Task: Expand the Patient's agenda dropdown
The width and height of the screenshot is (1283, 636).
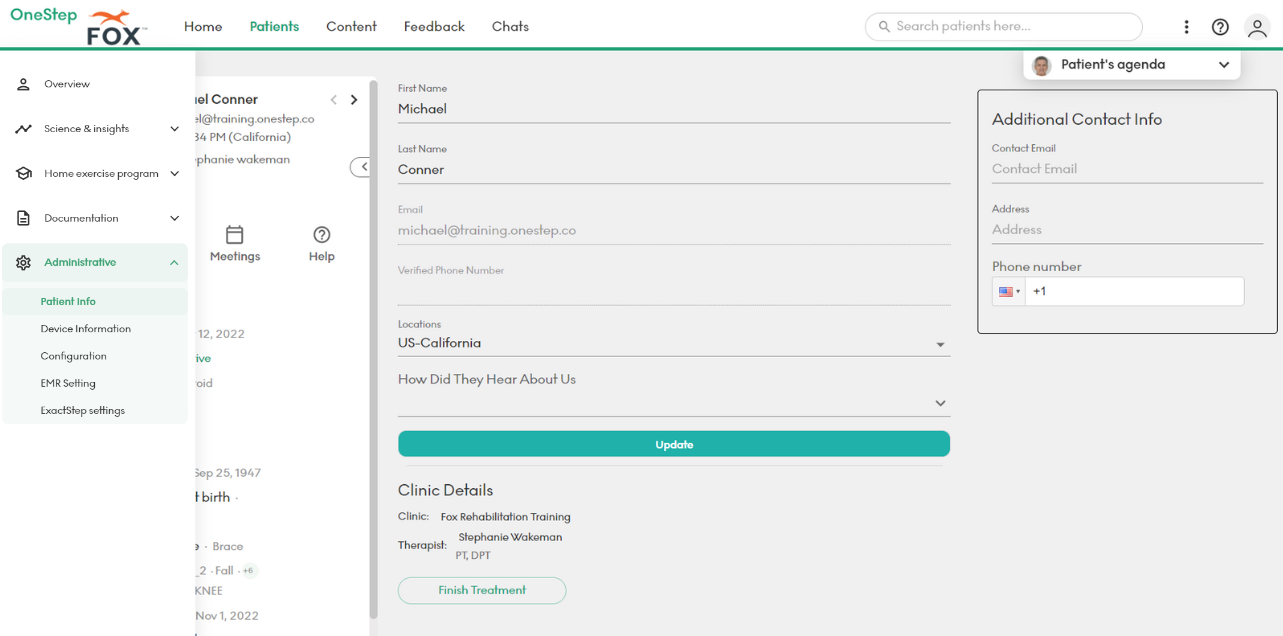Action: (1224, 65)
